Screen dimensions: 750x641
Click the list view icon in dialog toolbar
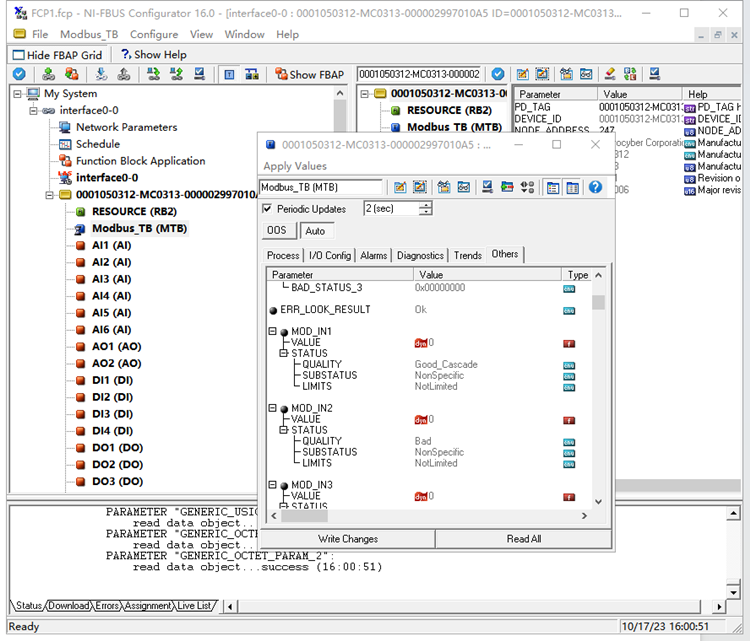553,188
